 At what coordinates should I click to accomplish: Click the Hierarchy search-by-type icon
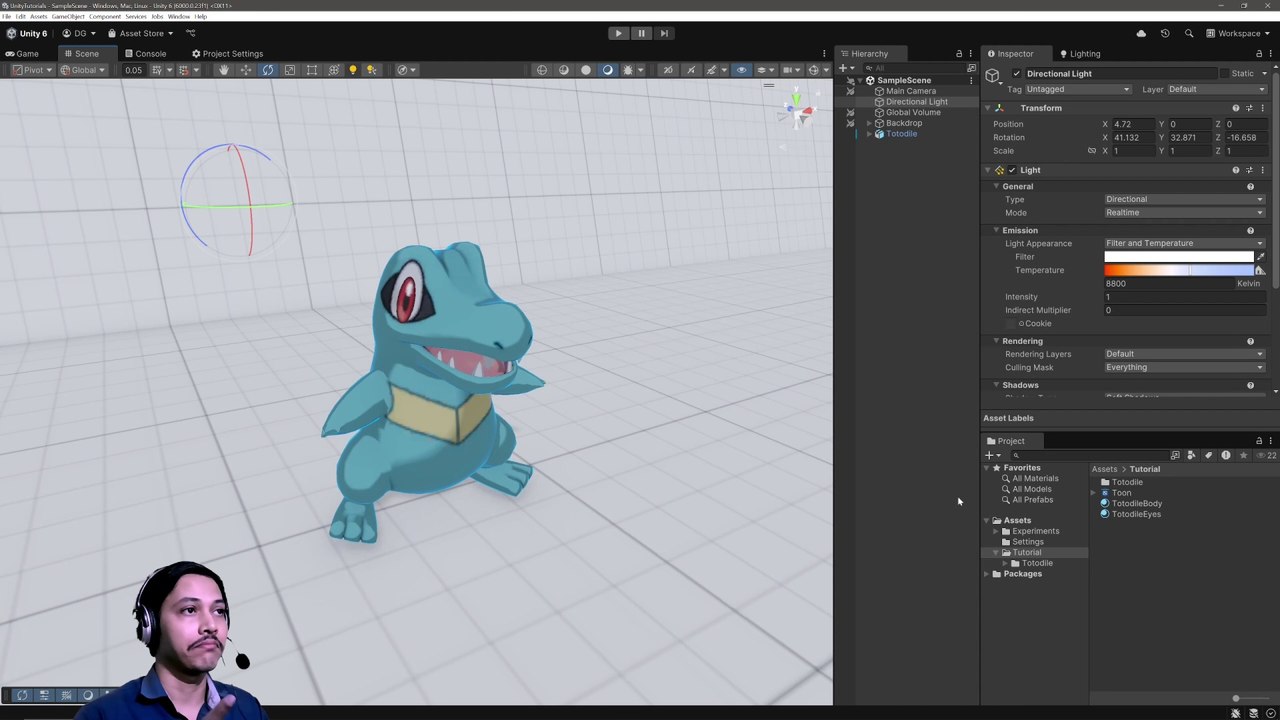click(x=971, y=68)
